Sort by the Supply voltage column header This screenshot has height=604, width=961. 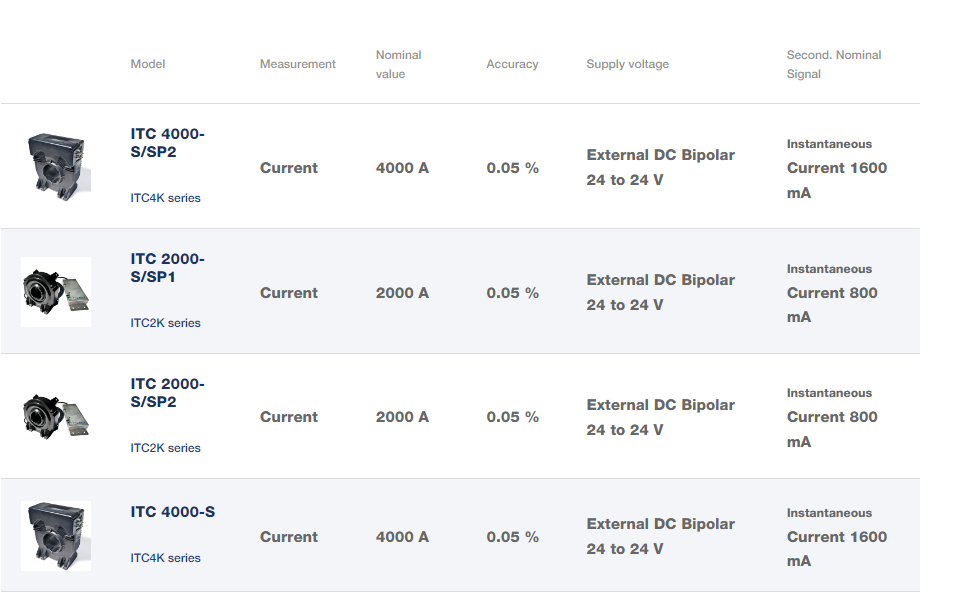click(627, 64)
